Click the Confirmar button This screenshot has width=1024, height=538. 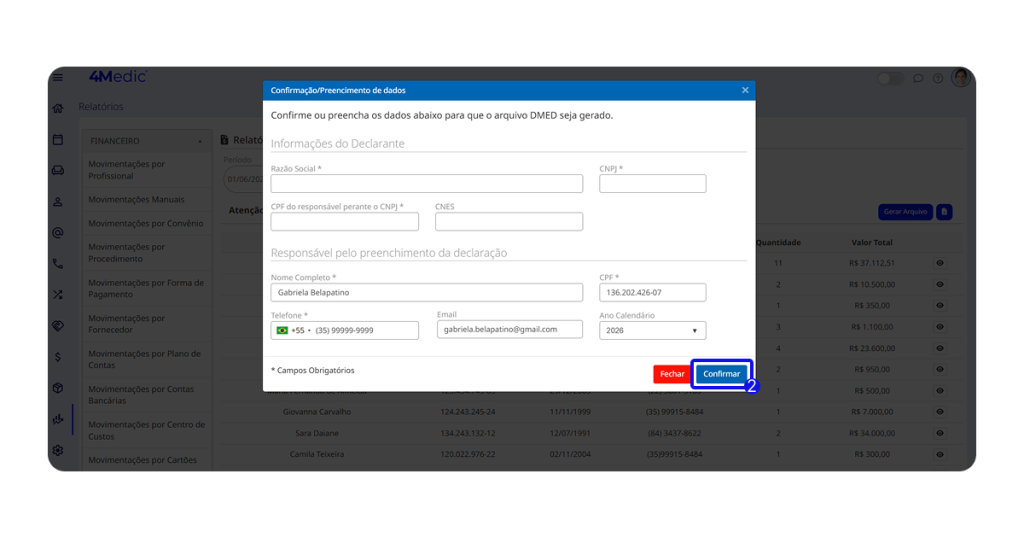pyautogui.click(x=721, y=374)
